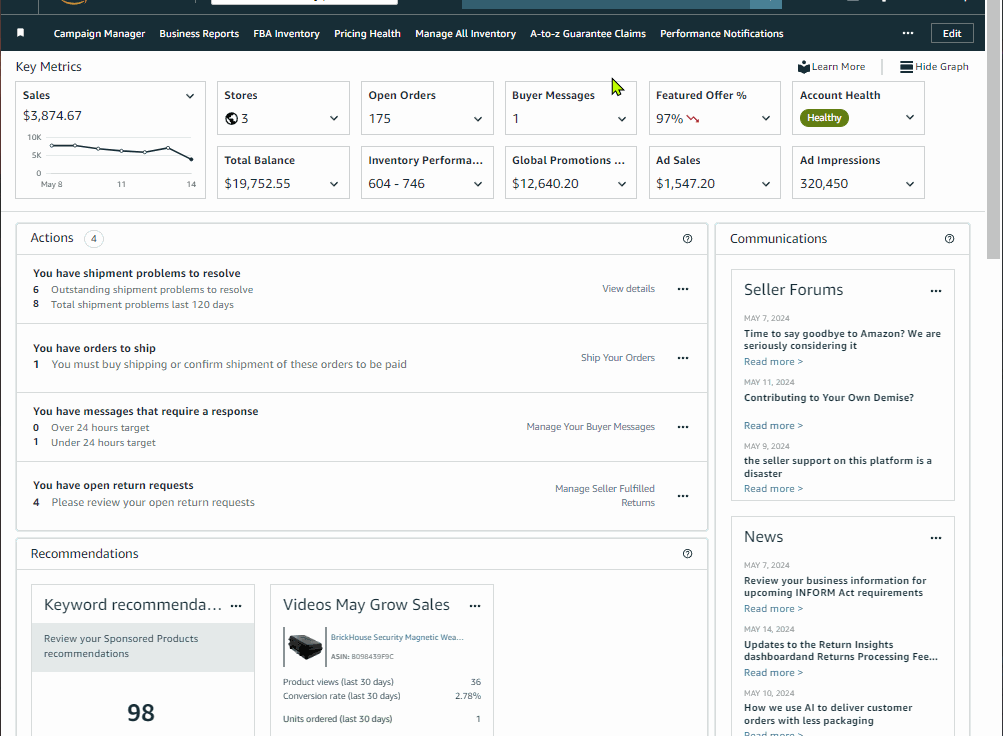Read more on 'Time to say goodbye to Amazon' post
Viewport: 1003px width, 736px height.
[773, 362]
